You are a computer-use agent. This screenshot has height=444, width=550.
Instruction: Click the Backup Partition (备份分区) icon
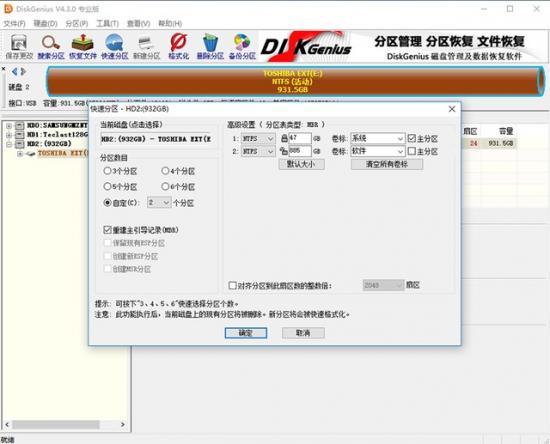242,46
